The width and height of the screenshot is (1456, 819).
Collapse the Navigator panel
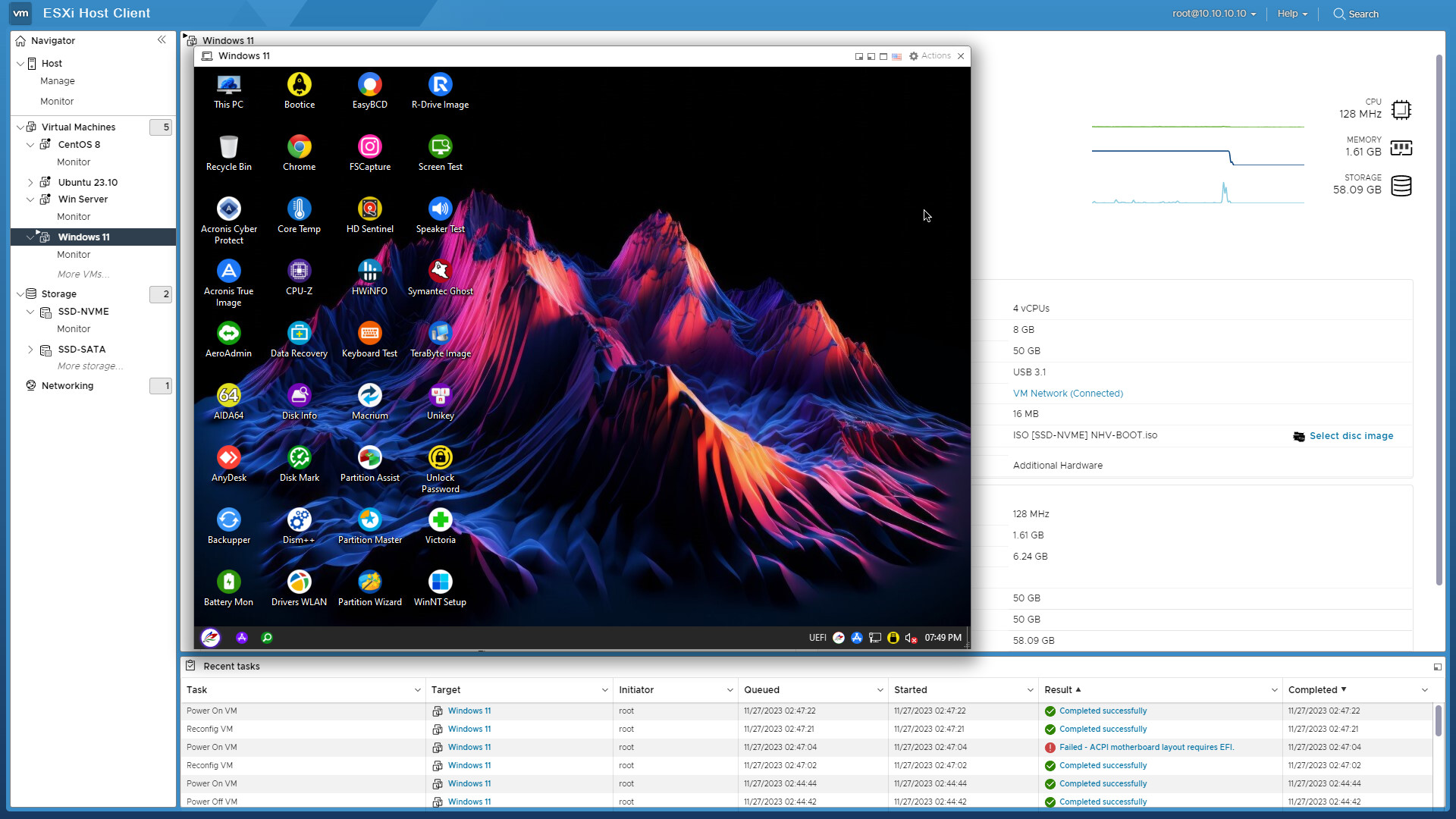[162, 40]
